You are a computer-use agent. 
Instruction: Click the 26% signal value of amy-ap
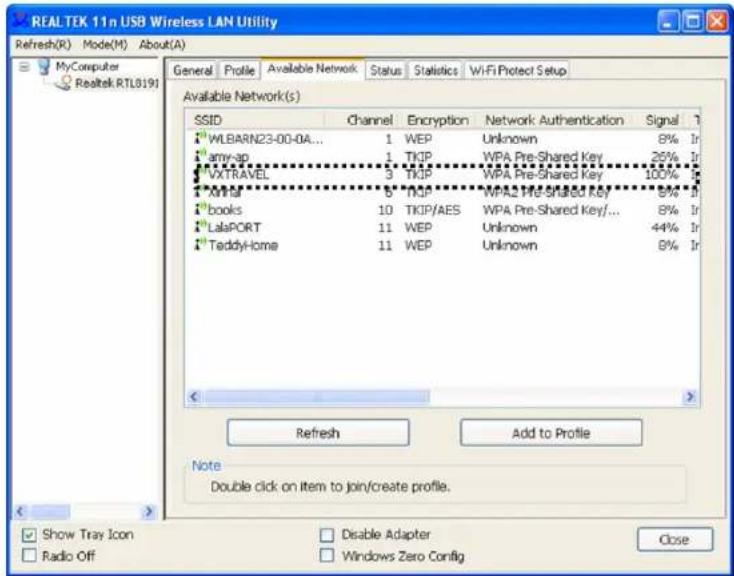pos(664,156)
